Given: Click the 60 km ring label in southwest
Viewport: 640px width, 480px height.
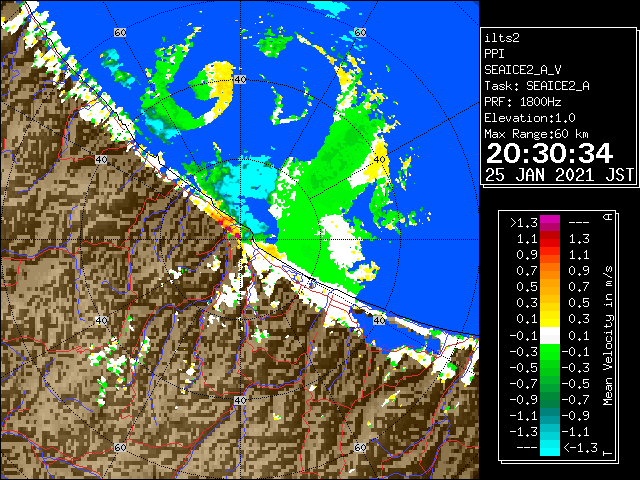Looking at the screenshot, I should coord(120,447).
